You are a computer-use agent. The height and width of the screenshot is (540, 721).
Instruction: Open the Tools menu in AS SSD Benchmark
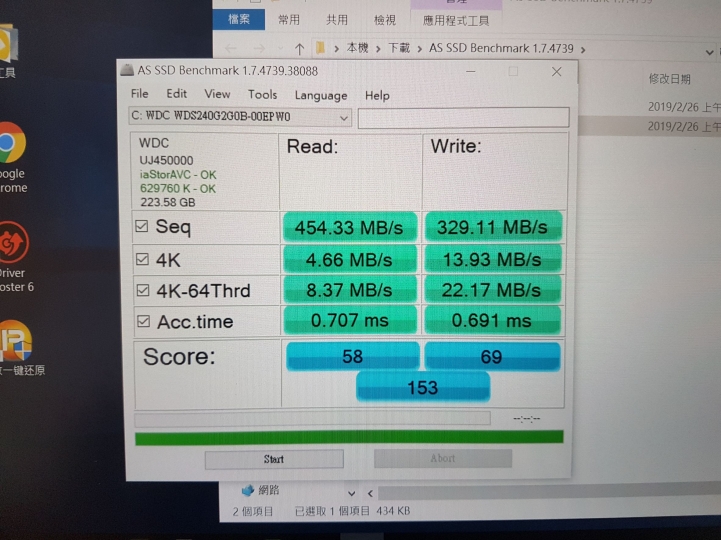pyautogui.click(x=263, y=95)
